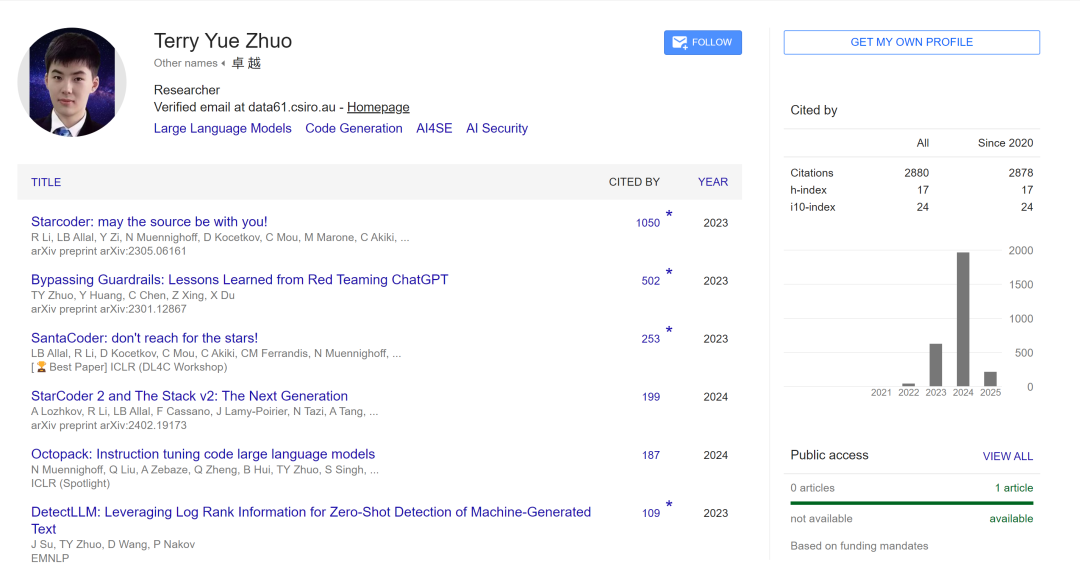Click the 2024 bar in citations chart
The height and width of the screenshot is (567, 1080).
(x=963, y=319)
